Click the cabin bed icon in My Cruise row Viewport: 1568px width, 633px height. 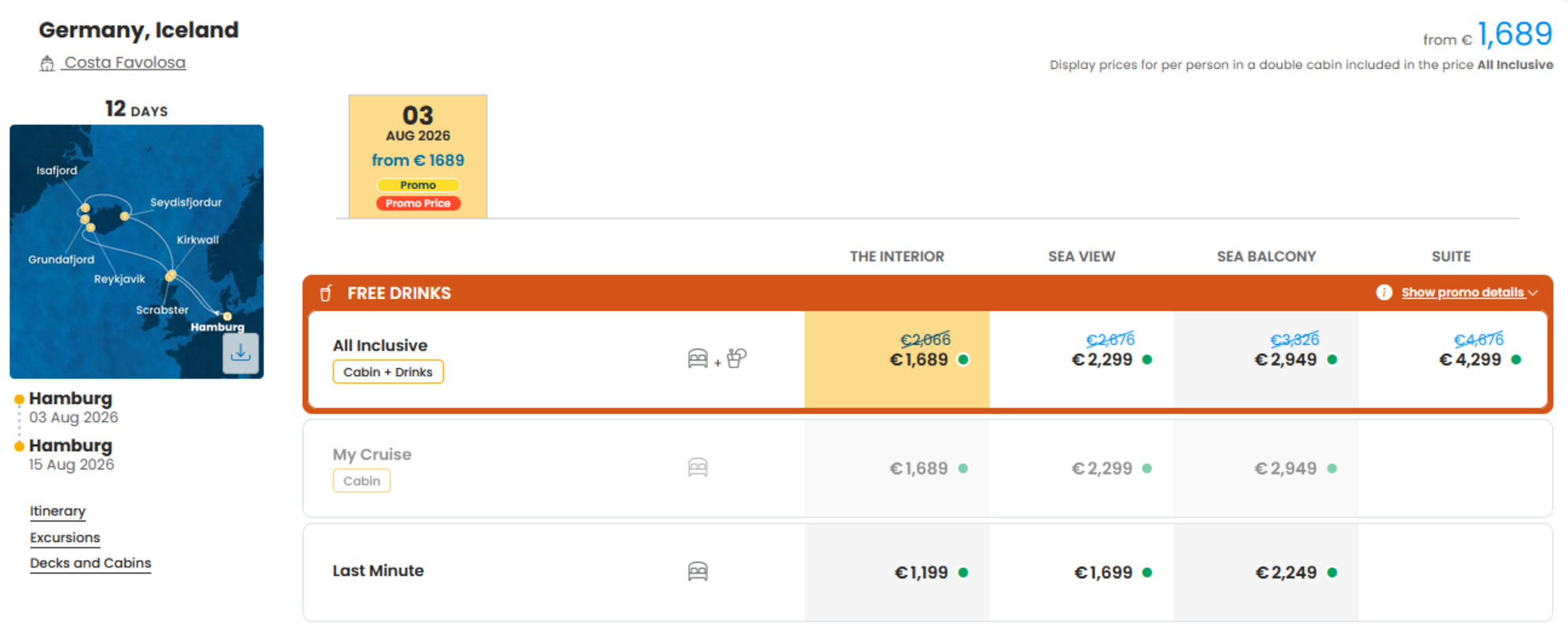tap(698, 468)
